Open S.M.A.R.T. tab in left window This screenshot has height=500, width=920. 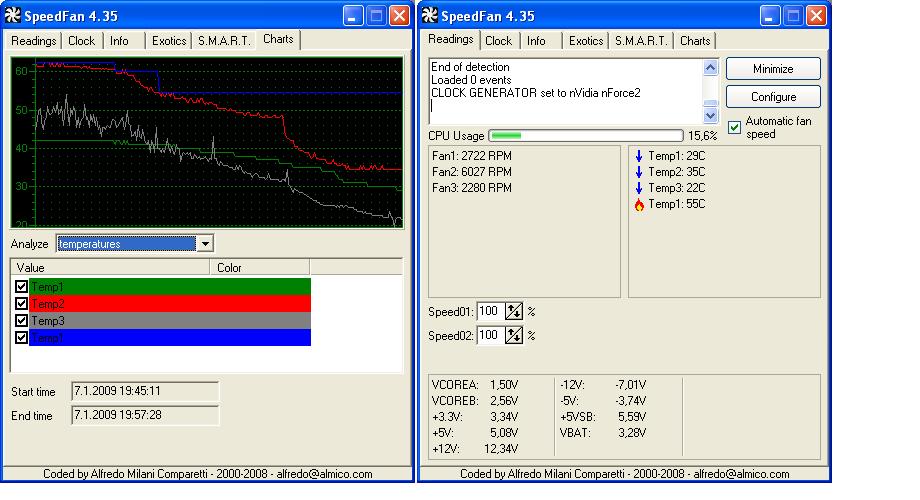tap(224, 40)
